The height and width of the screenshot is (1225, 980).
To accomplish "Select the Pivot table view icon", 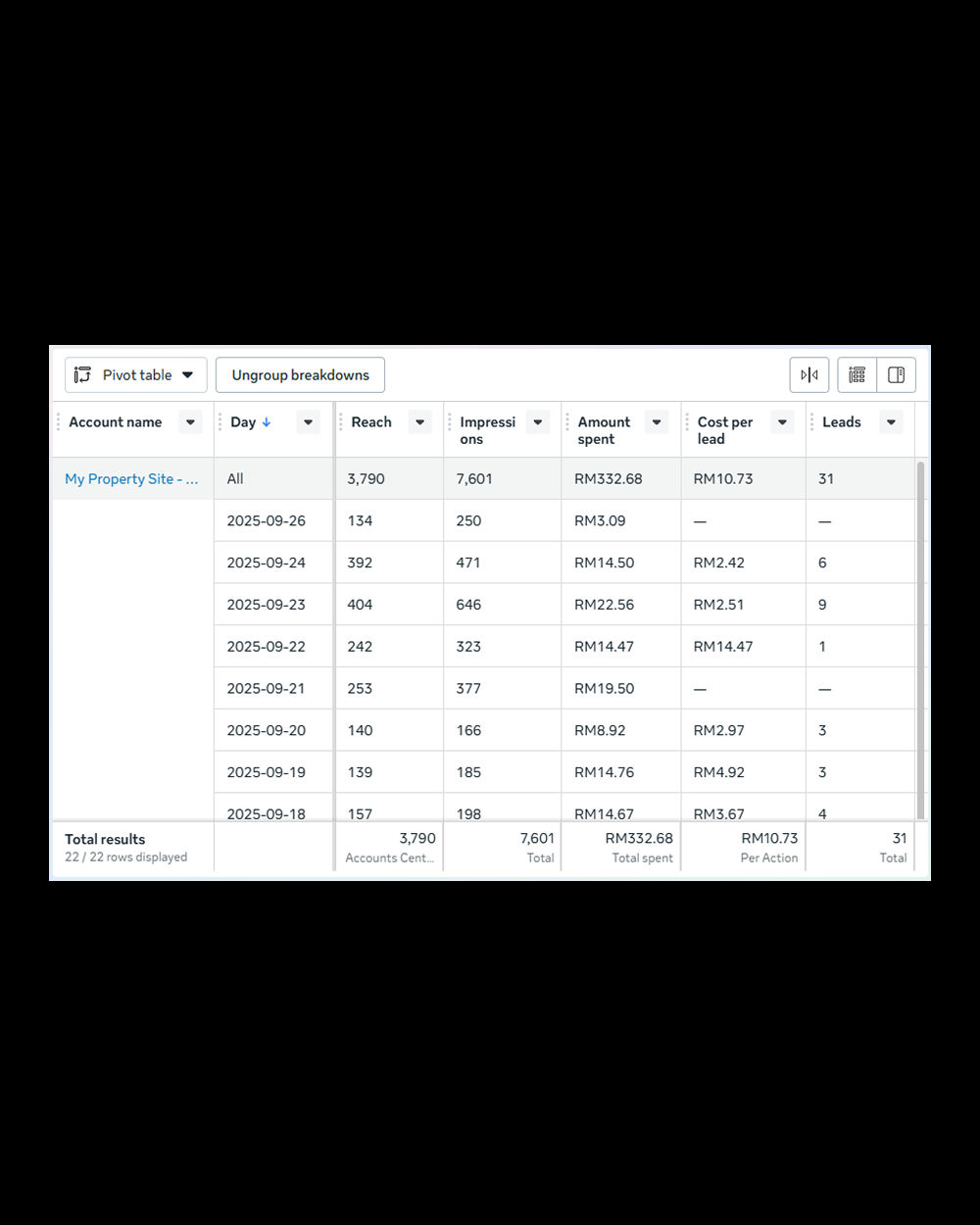I will (83, 374).
